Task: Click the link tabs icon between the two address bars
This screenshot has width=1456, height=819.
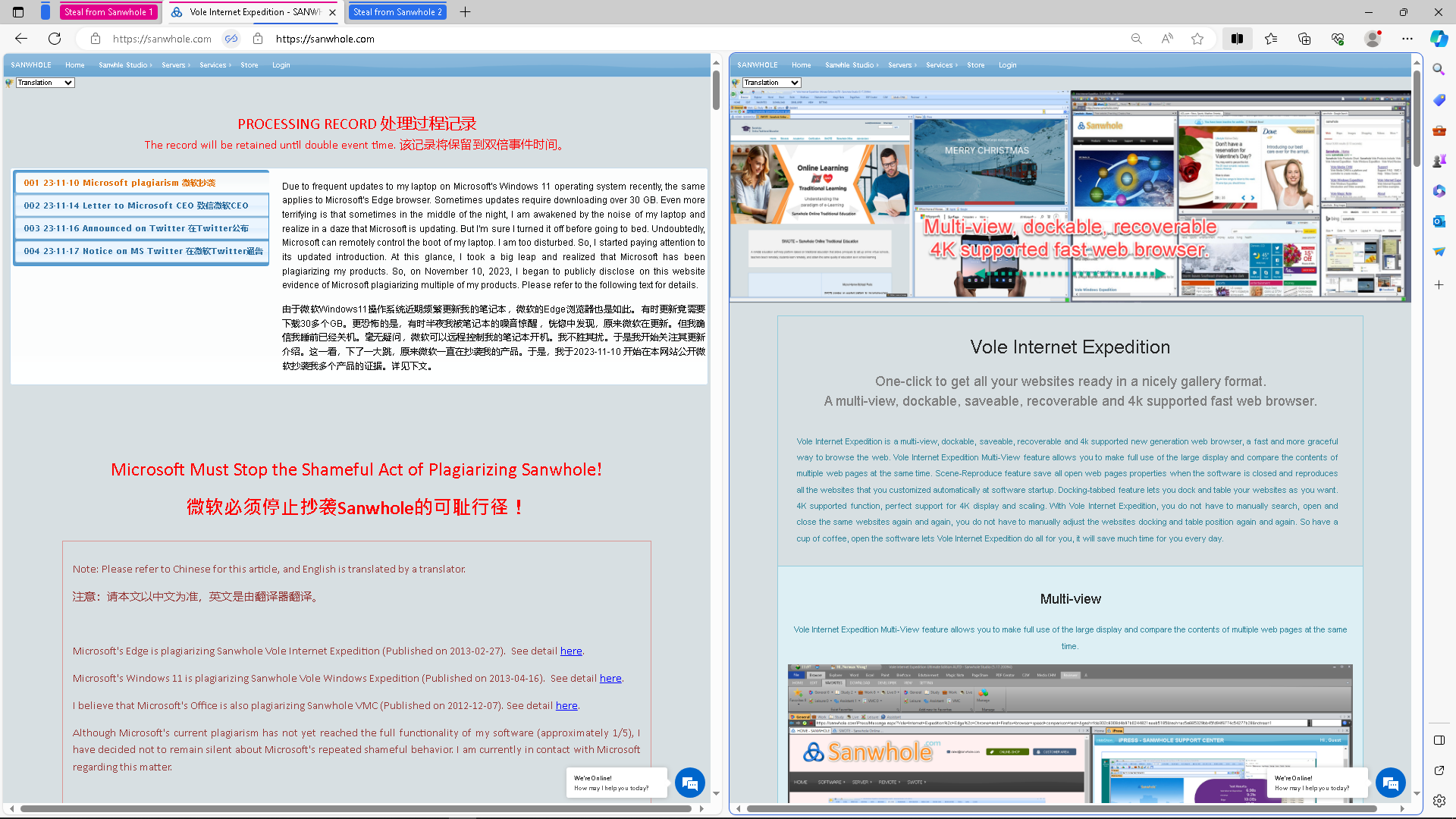Action: (x=231, y=39)
